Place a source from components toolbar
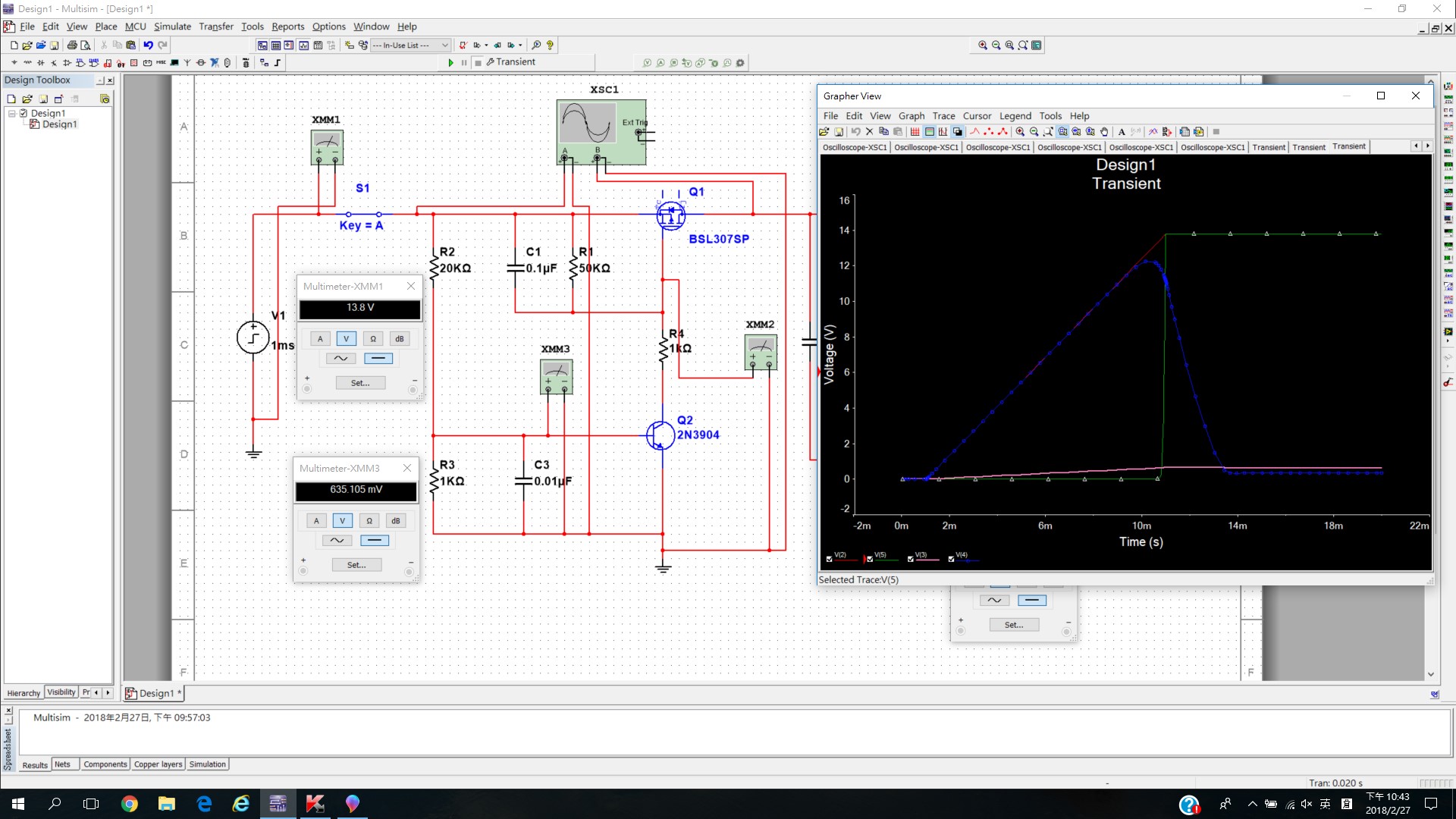1456x819 pixels. tap(14, 63)
